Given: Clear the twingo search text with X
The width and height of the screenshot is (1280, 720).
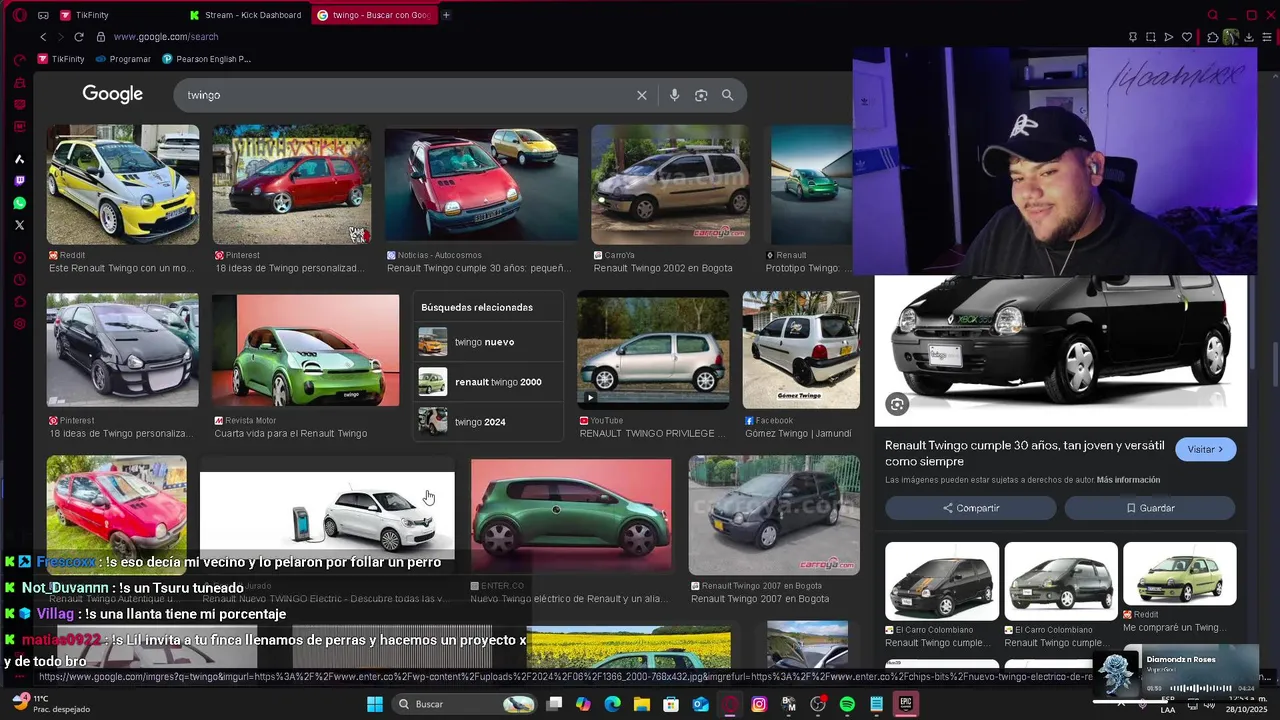Looking at the screenshot, I should (x=642, y=95).
